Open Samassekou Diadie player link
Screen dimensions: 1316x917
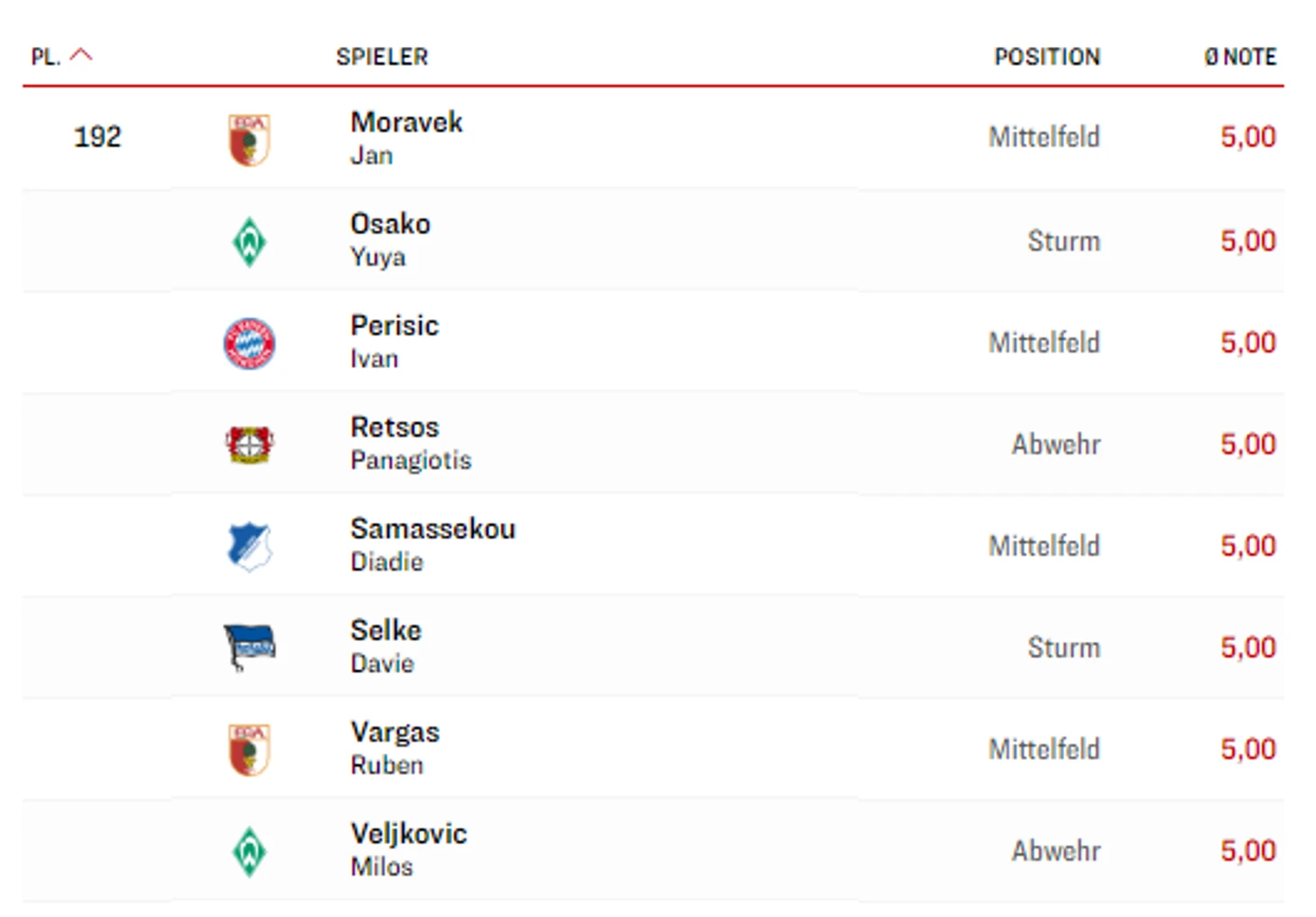pyautogui.click(x=433, y=545)
